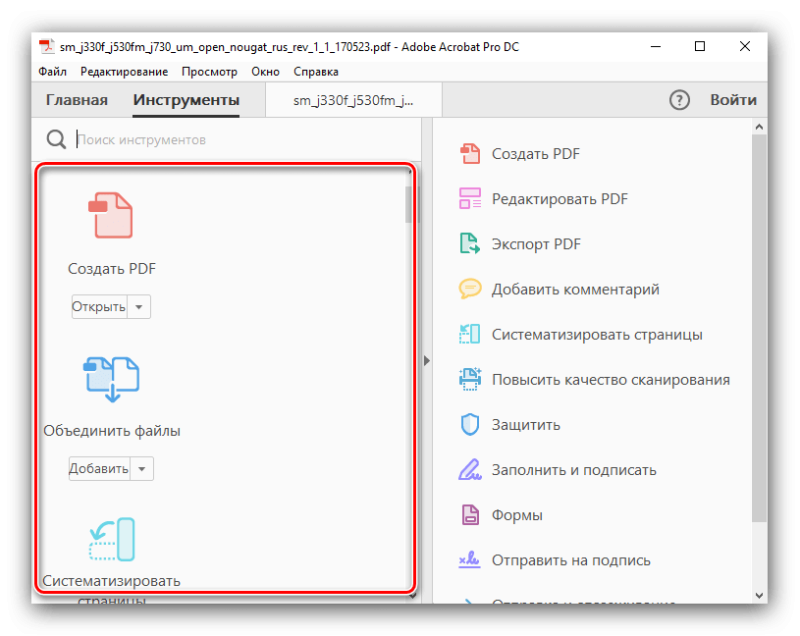Click the Формы icon in the sidebar
800x636 pixels.
tap(470, 515)
